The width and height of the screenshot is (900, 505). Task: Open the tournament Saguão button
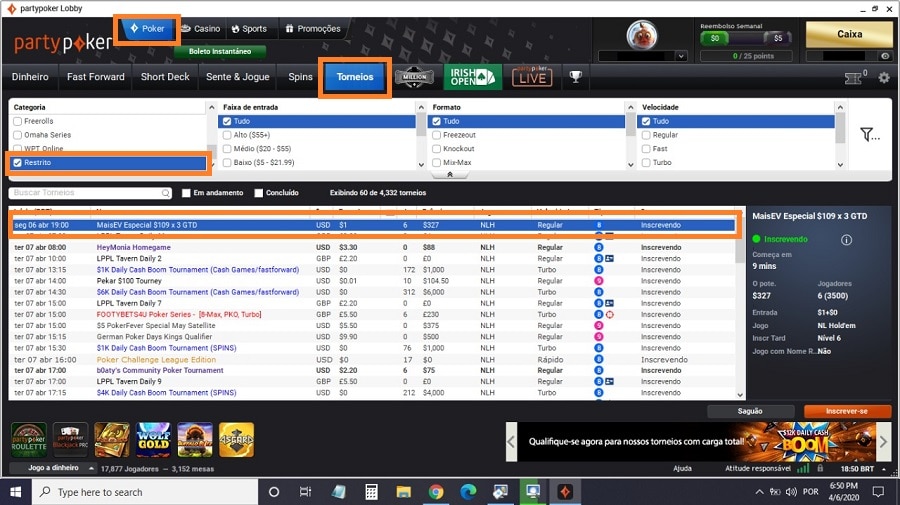point(750,411)
